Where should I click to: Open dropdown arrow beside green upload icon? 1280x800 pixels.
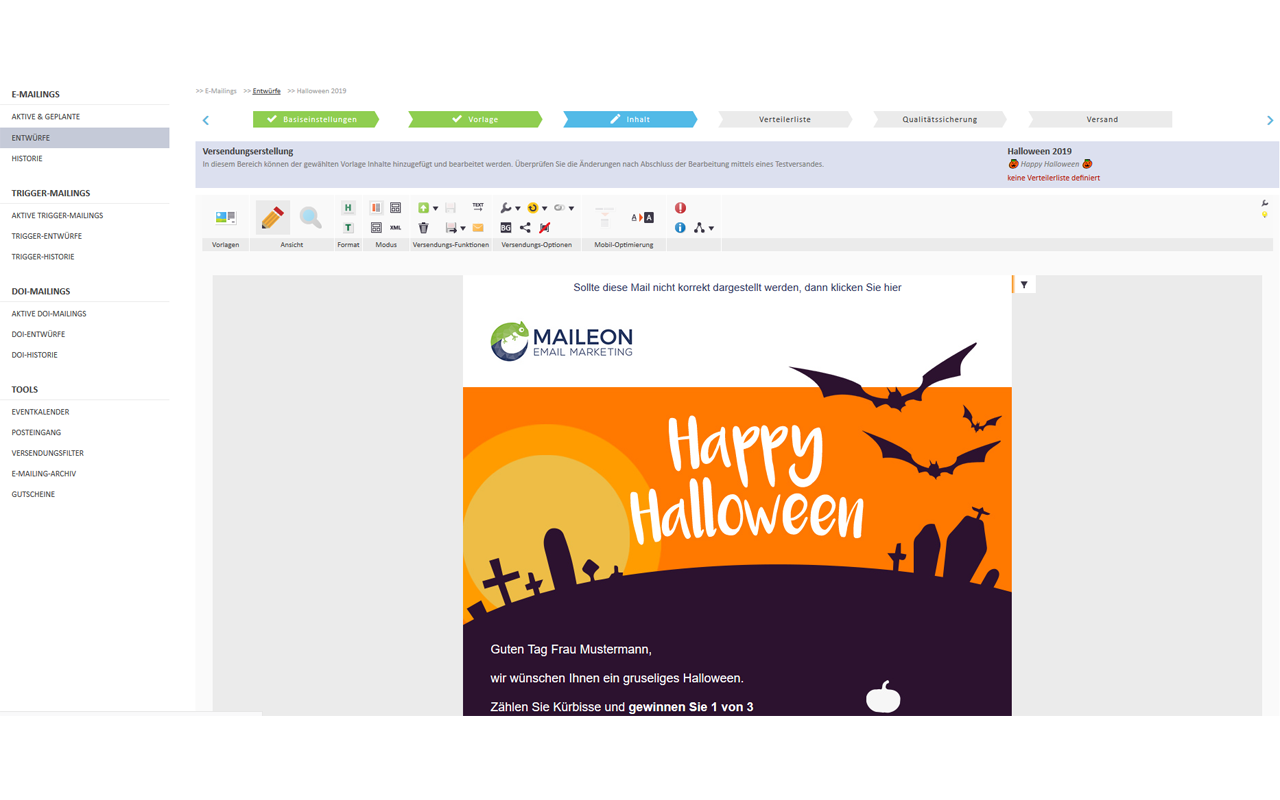coord(436,209)
